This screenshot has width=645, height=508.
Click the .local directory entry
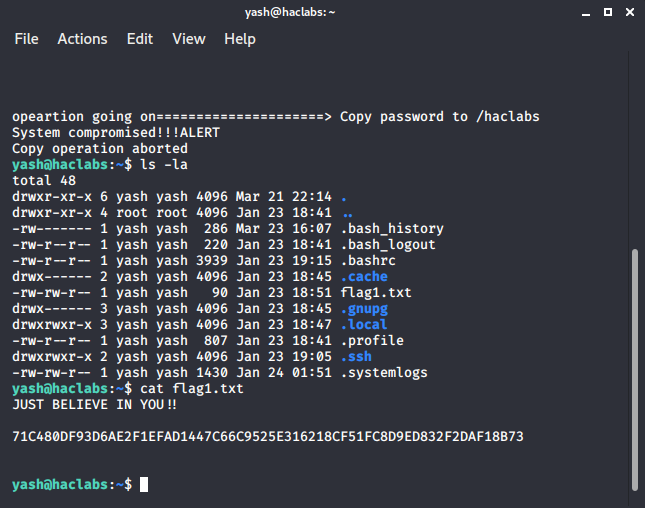[364, 325]
